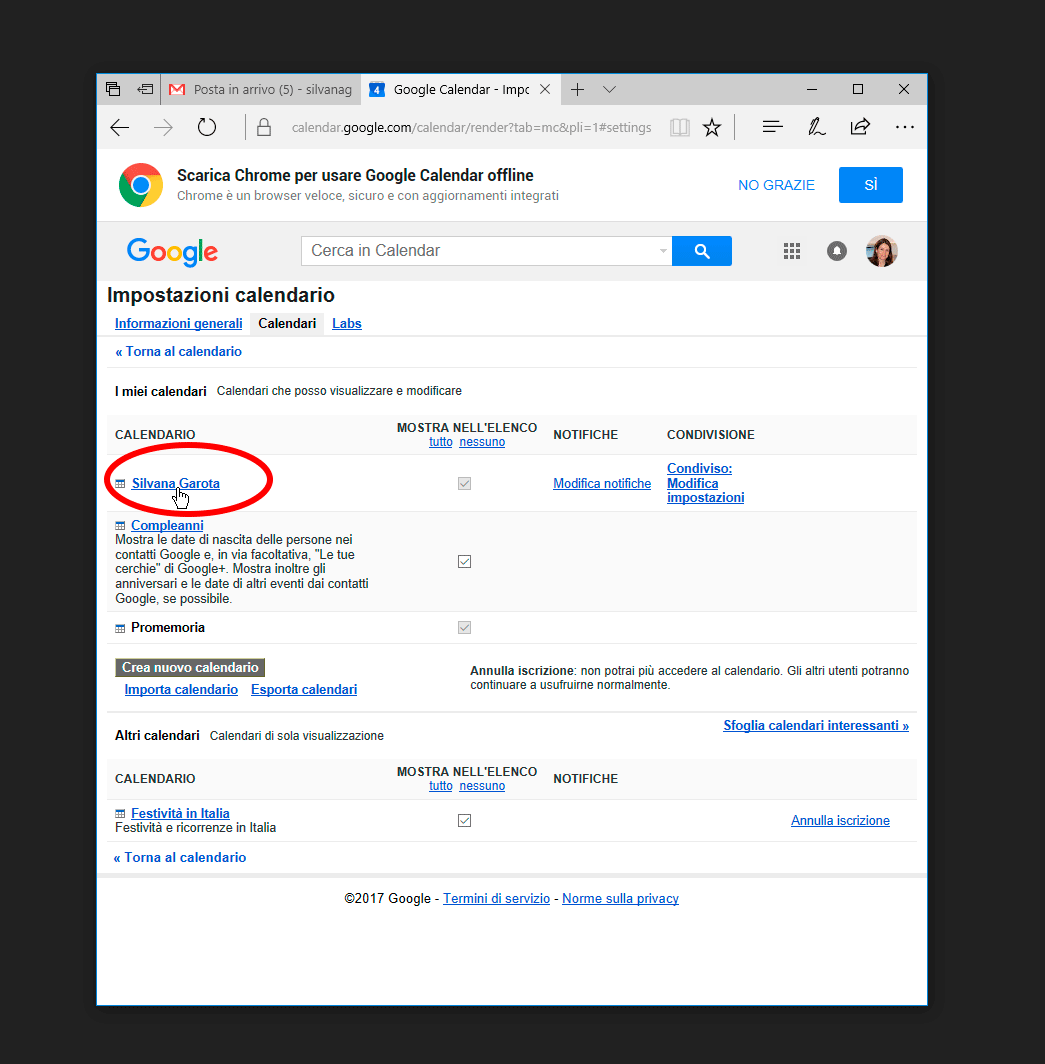1045x1064 pixels.
Task: Click the account profile photo
Action: coord(881,251)
